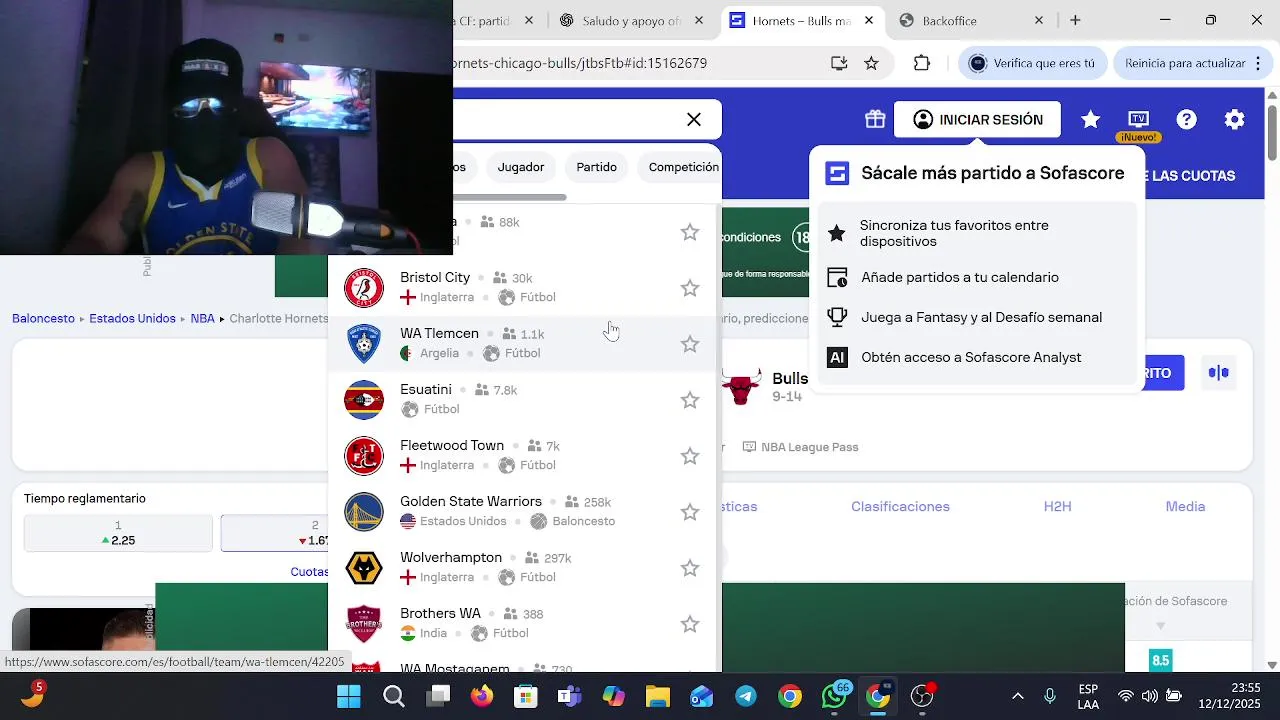1280x720 pixels.
Task: Select the Competición search filter
Action: click(683, 167)
